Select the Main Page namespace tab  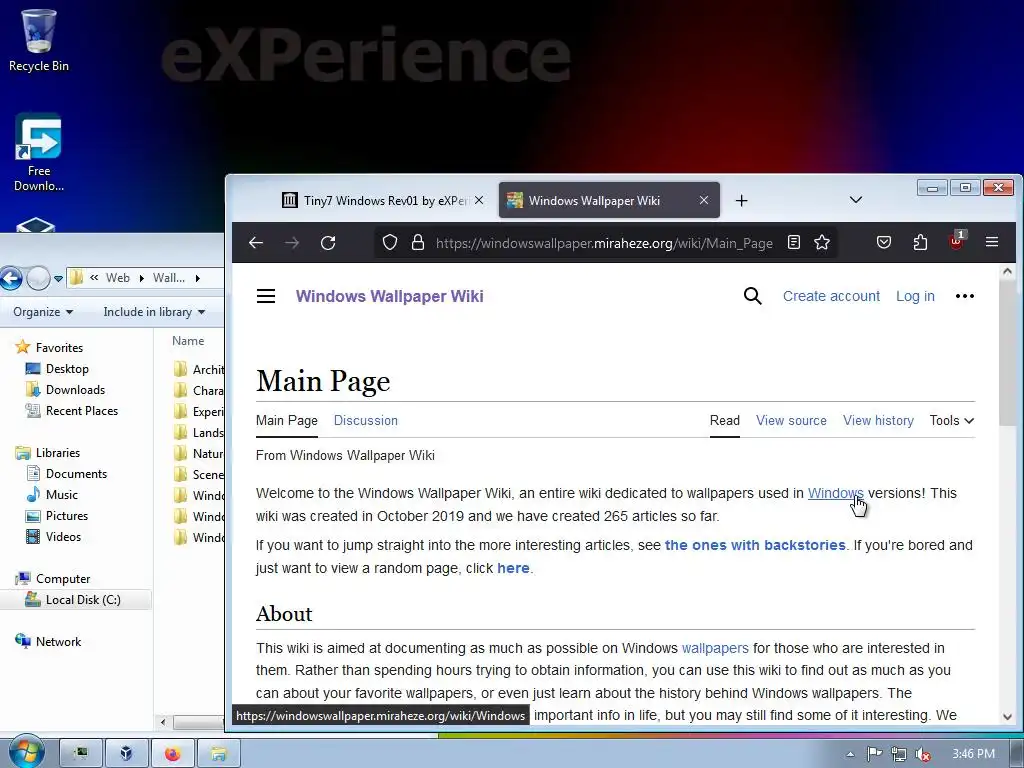point(287,421)
